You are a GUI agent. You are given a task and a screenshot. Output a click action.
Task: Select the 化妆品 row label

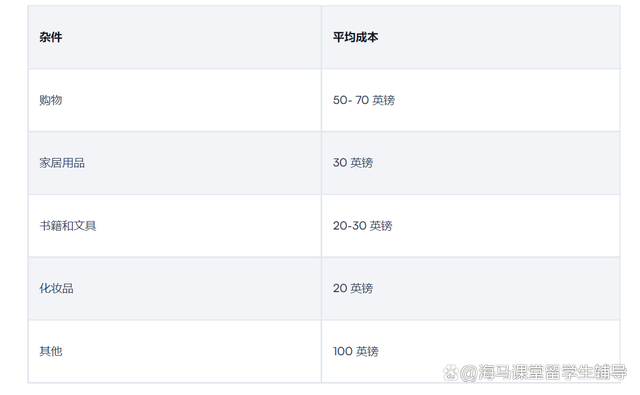point(56,288)
